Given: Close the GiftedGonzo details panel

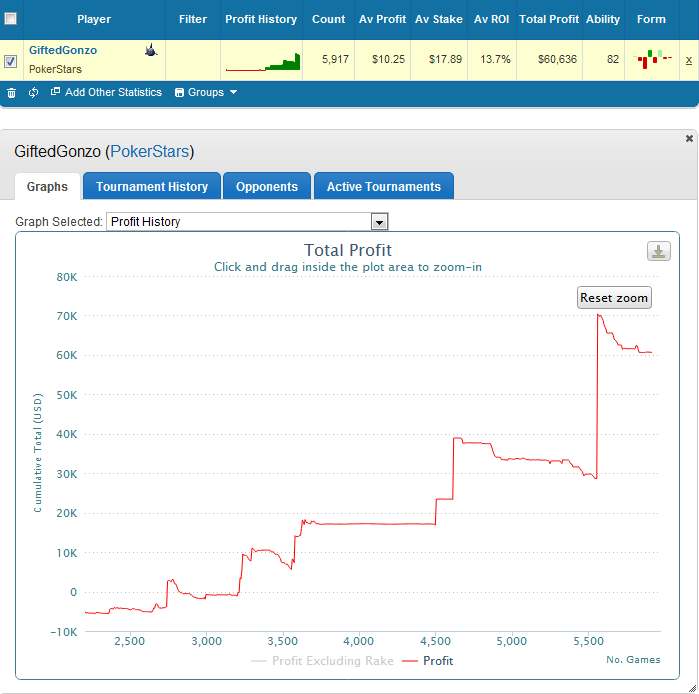Looking at the screenshot, I should 689,139.
